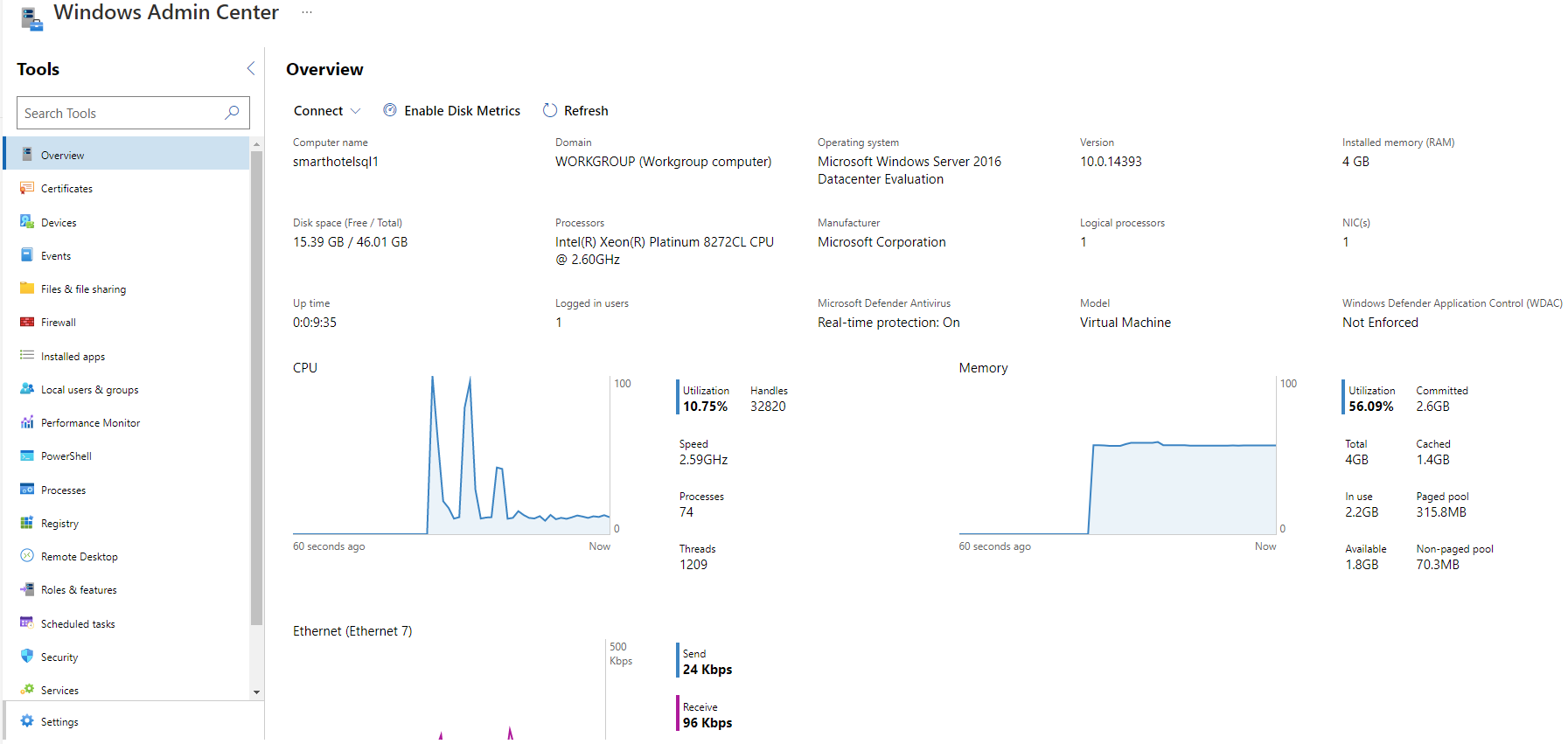Click the Windows Admin Center title

pyautogui.click(x=166, y=12)
